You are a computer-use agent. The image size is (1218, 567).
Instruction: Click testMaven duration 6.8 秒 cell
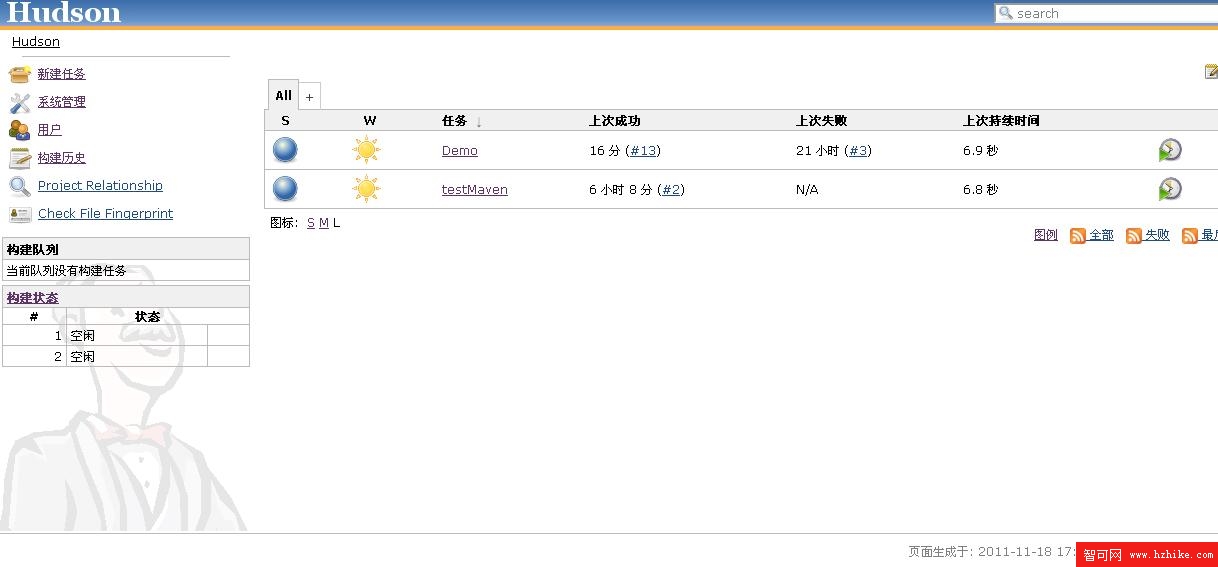tap(981, 190)
